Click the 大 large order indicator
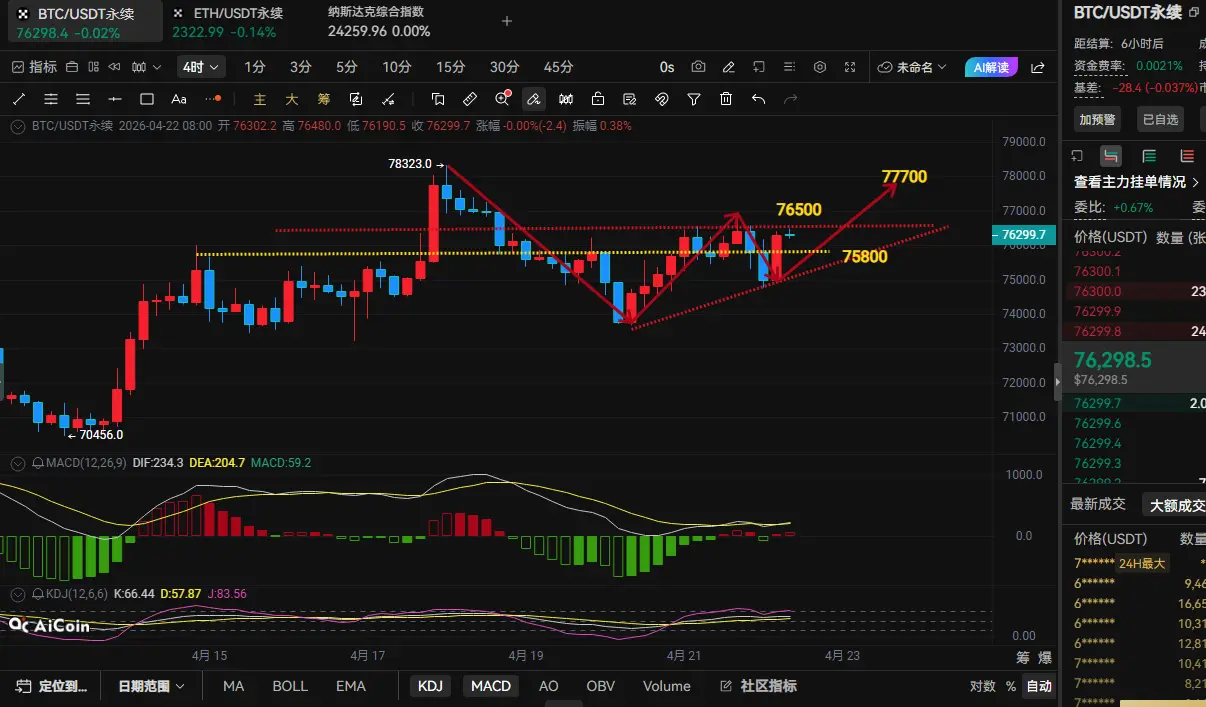 click(292, 99)
